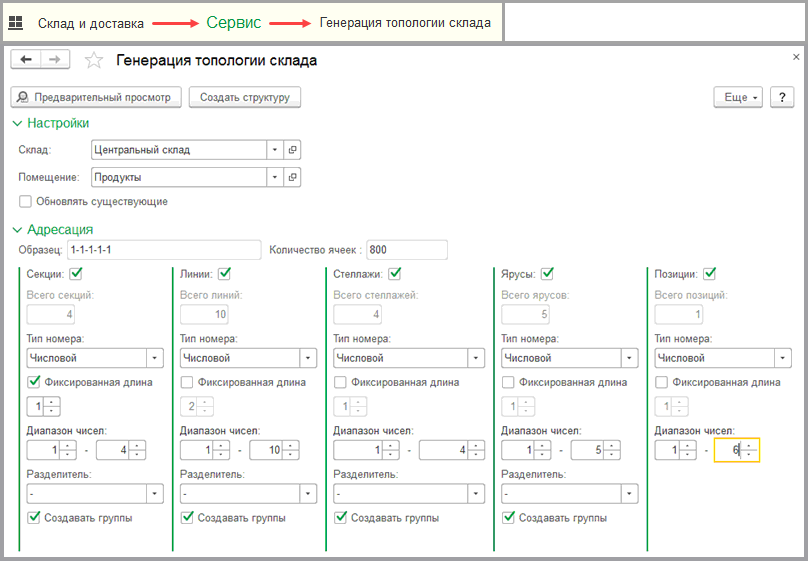Collapse the Адресация section
This screenshot has height=561, width=808.
pyautogui.click(x=17, y=229)
